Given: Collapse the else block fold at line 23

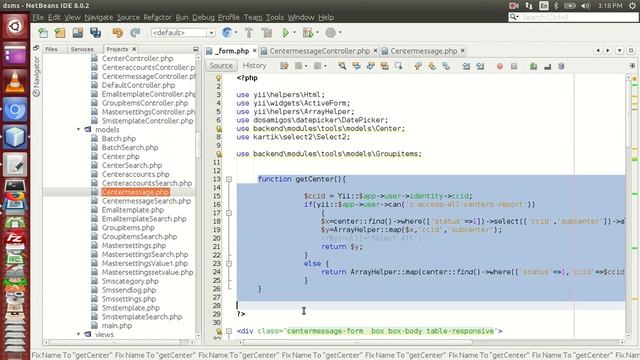Looking at the screenshot, I should [229, 264].
